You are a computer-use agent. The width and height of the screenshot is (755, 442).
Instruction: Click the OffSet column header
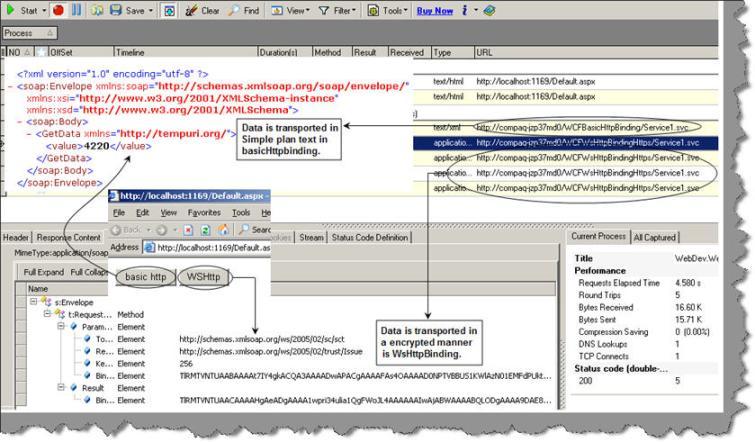point(80,52)
